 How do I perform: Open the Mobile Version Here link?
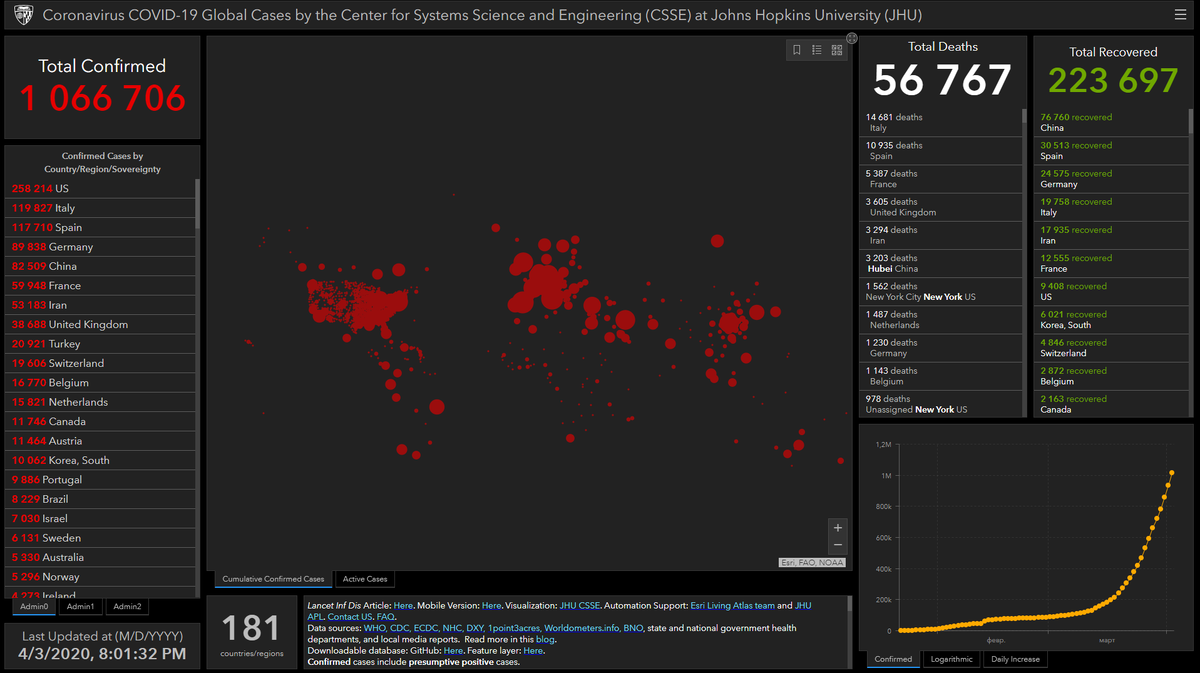491,605
